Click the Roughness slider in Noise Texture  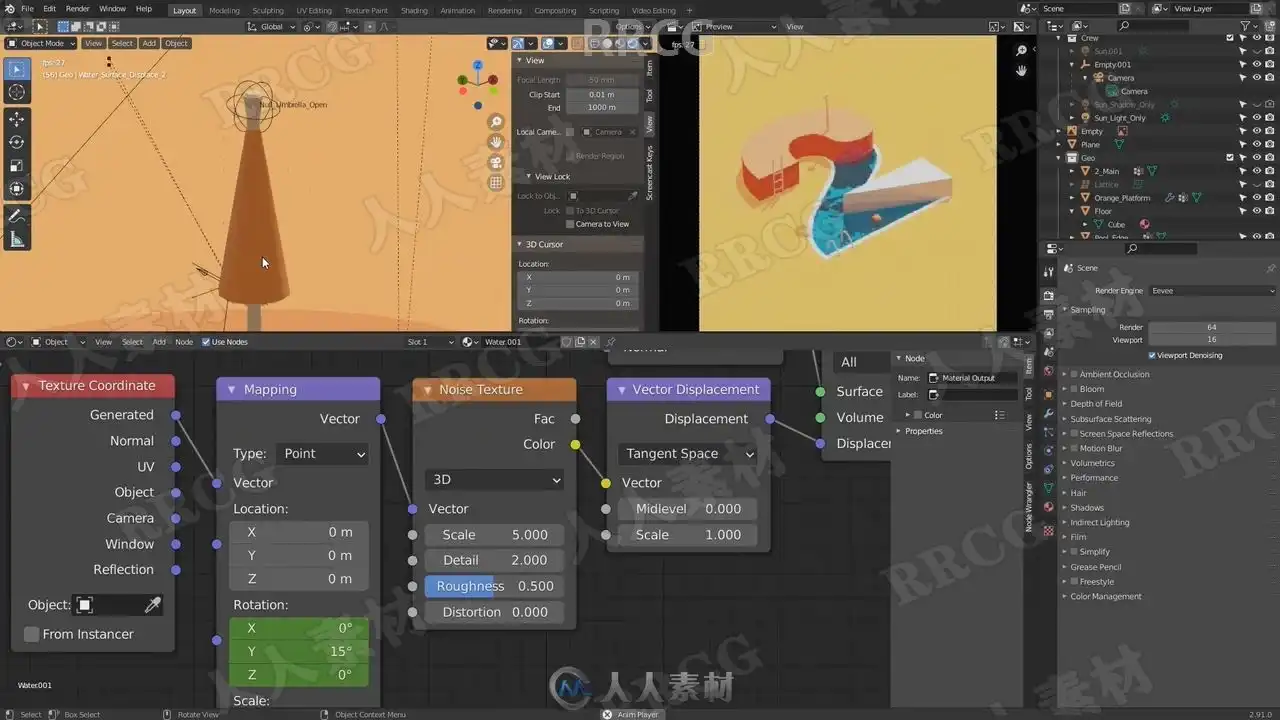click(x=494, y=586)
